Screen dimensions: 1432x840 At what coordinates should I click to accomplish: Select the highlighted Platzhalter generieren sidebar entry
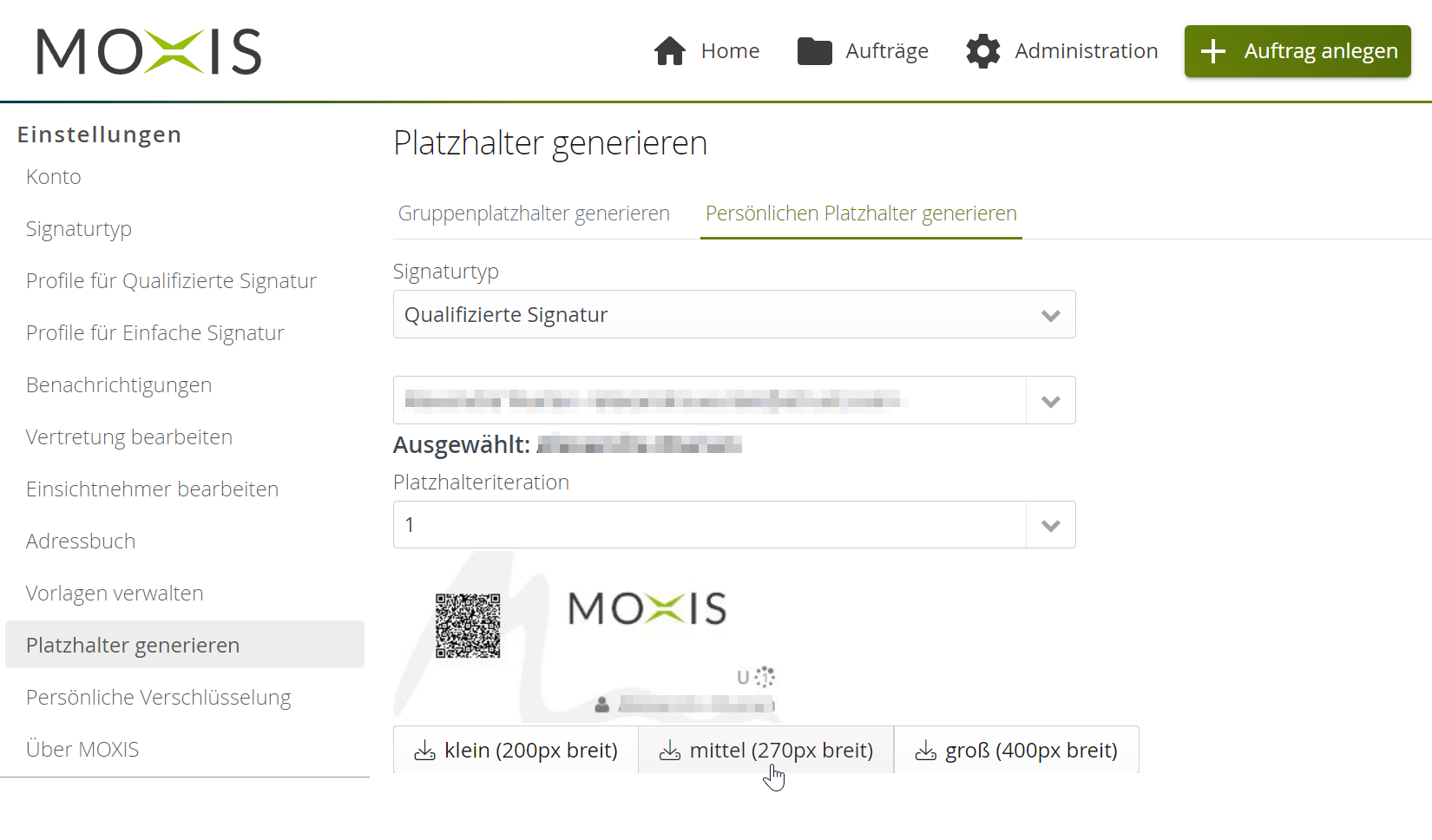coord(133,645)
